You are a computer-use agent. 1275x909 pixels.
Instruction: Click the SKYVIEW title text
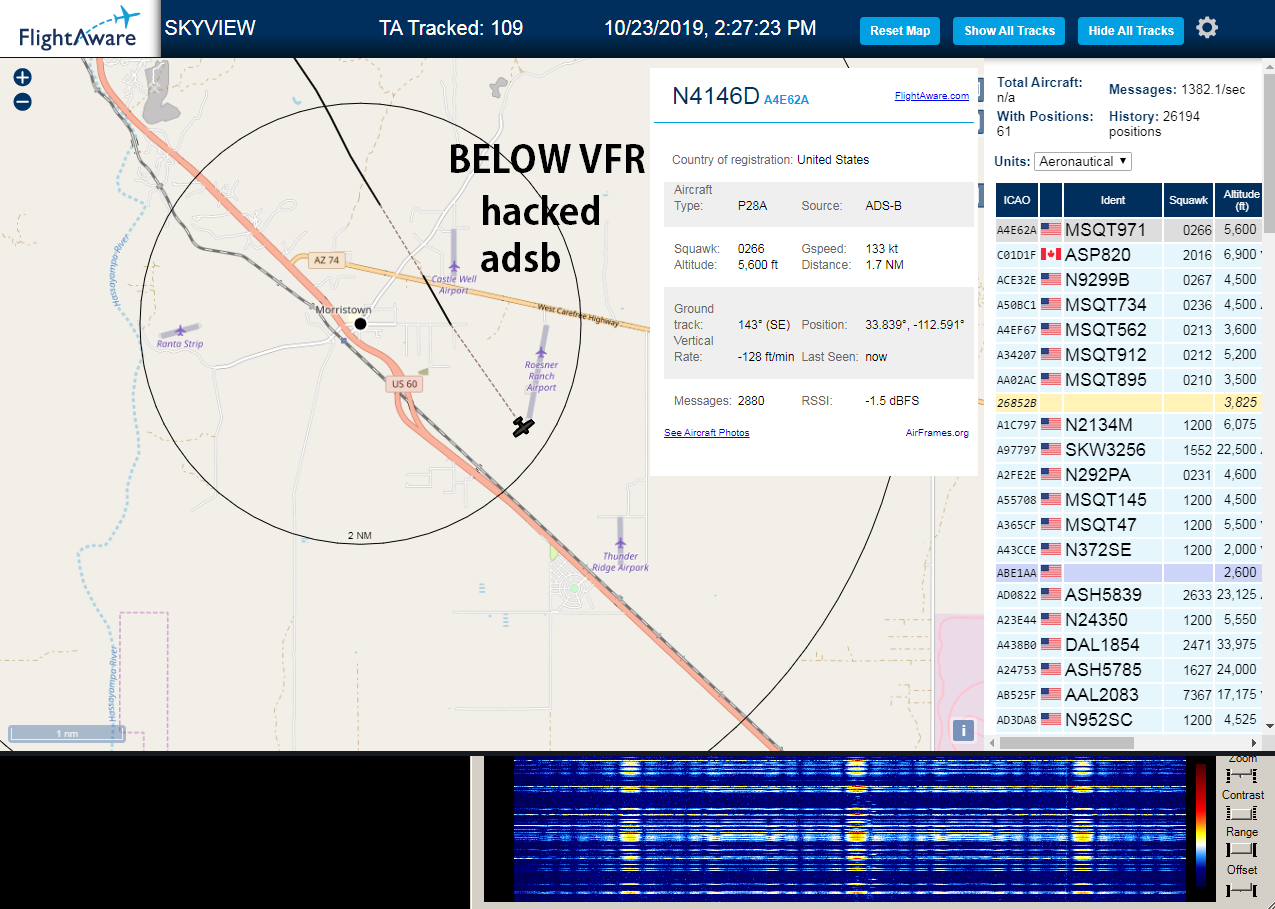pyautogui.click(x=210, y=28)
